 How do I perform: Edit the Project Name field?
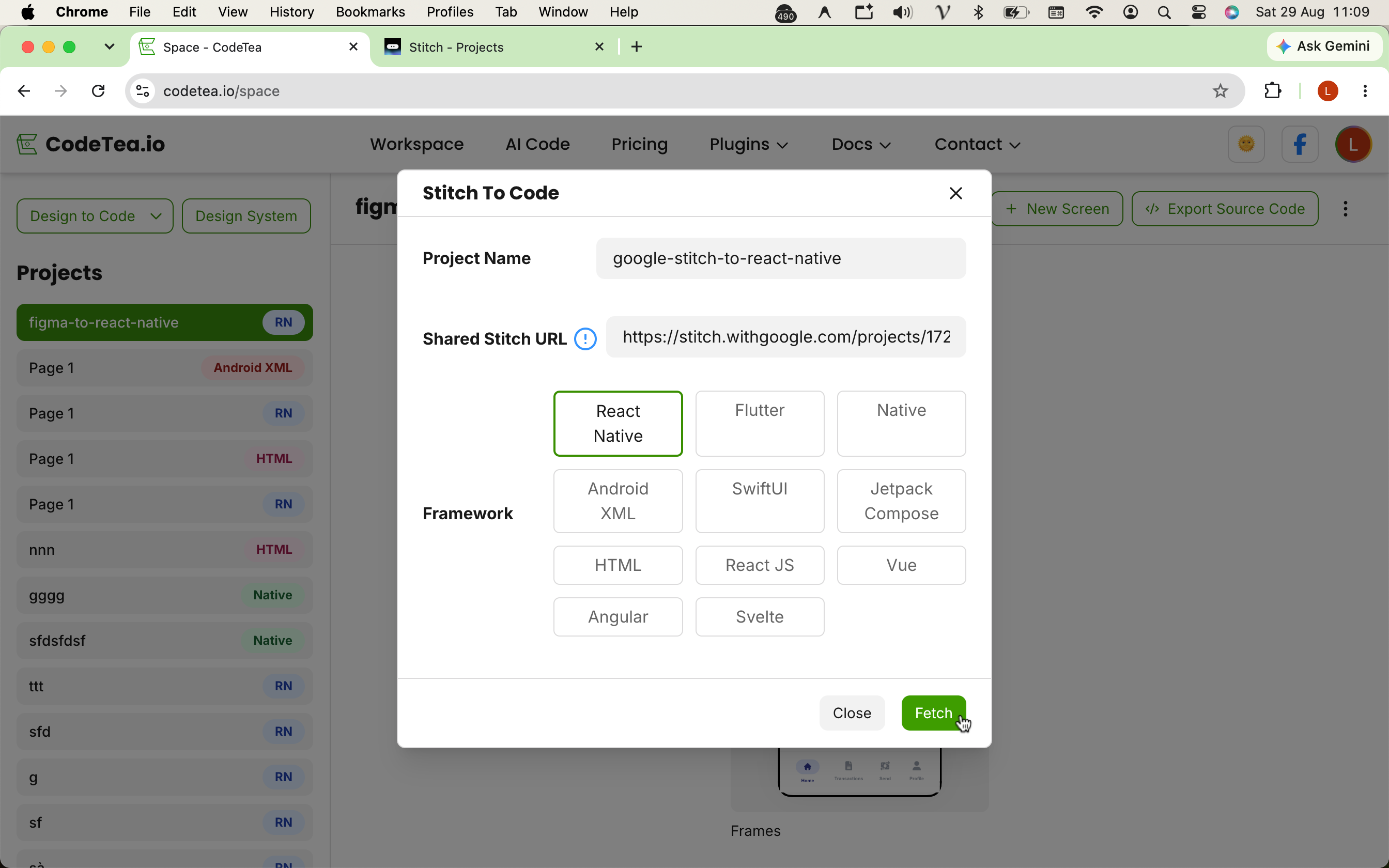(781, 258)
